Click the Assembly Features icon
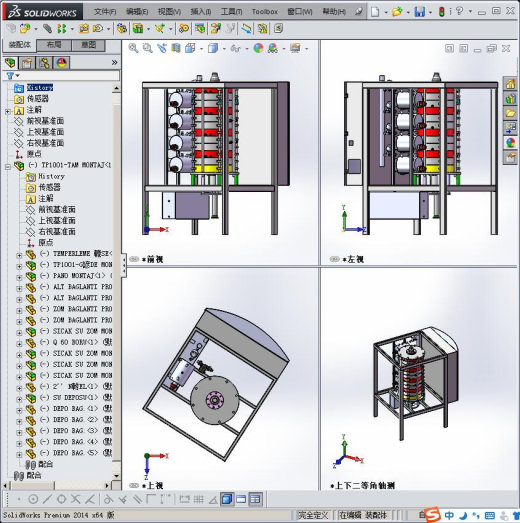The image size is (520, 523). click(138, 29)
